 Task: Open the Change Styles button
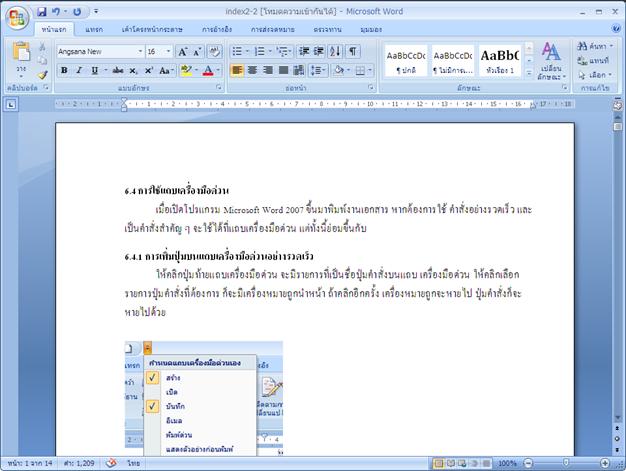[551, 61]
